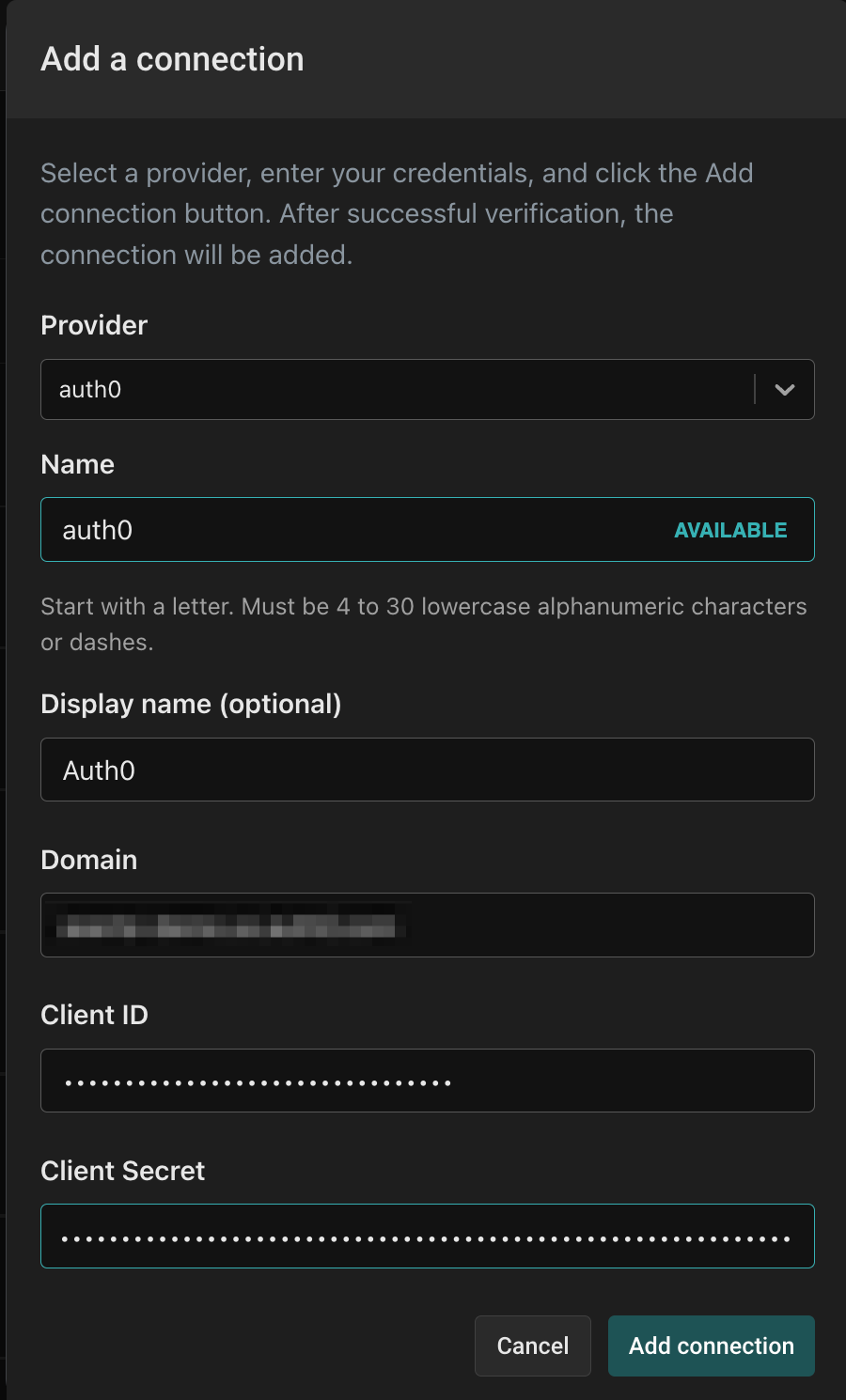
Task: Focus the masked Client ID field
Action: [x=428, y=1081]
